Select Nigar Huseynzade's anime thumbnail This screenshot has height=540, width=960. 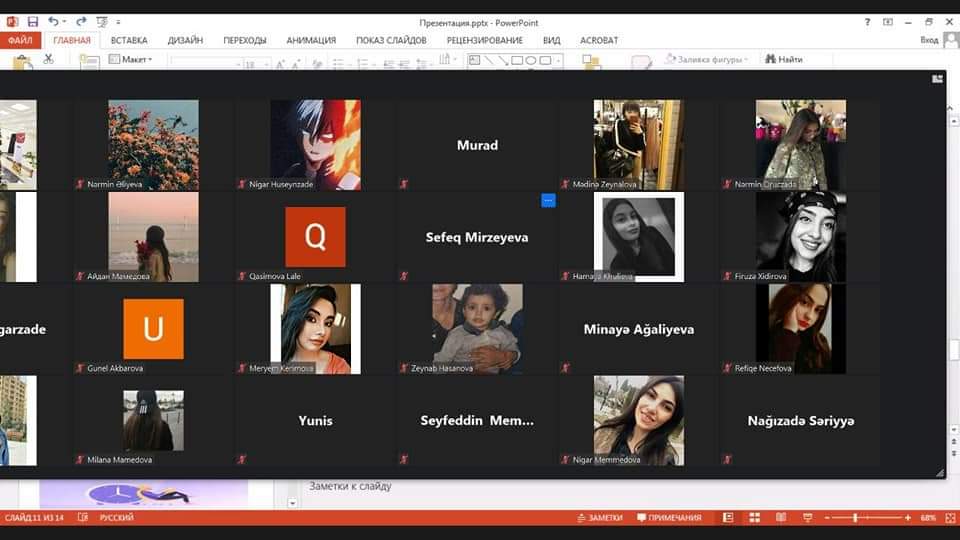[x=315, y=145]
